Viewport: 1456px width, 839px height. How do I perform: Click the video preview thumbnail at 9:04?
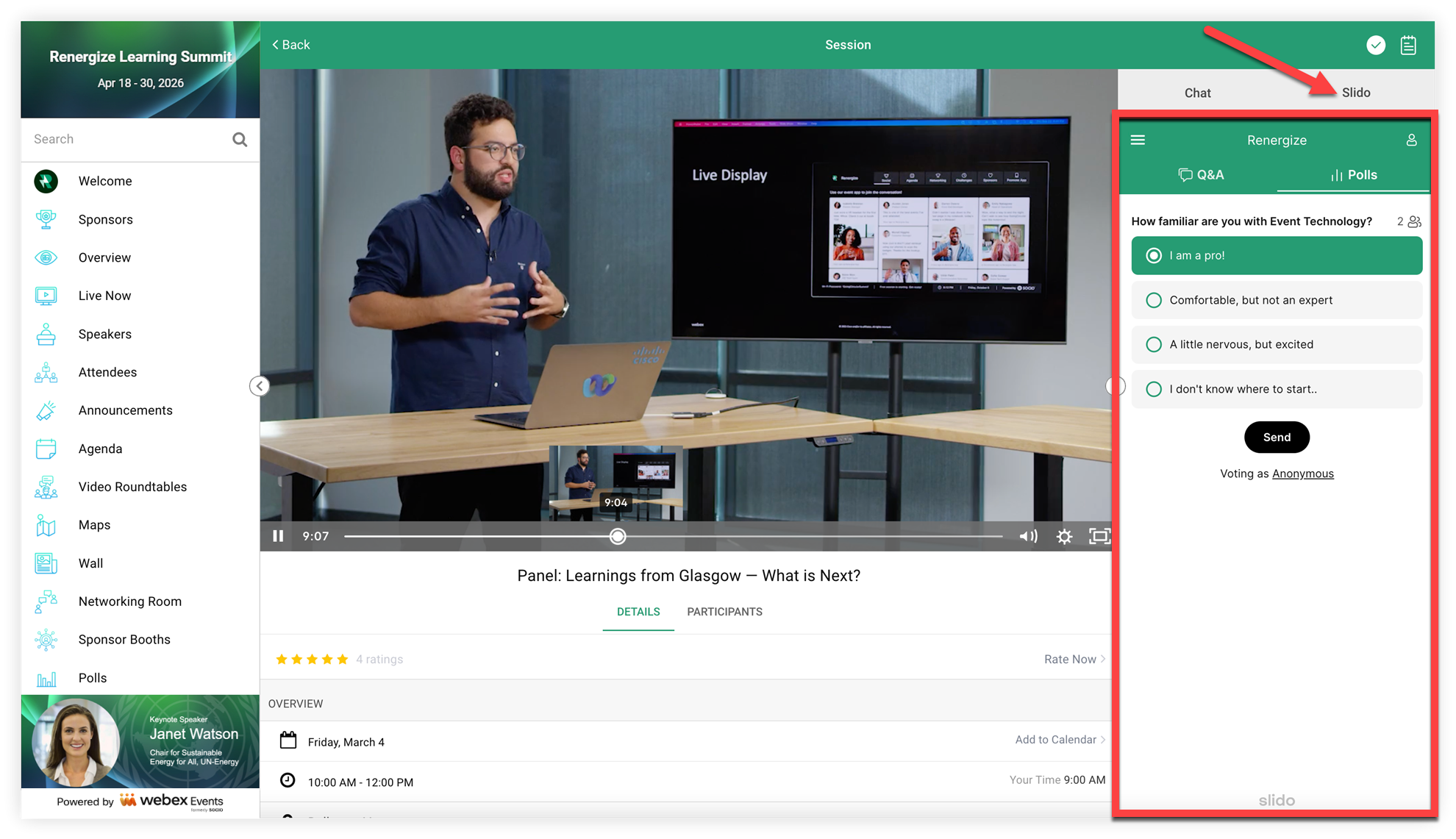[x=615, y=483]
